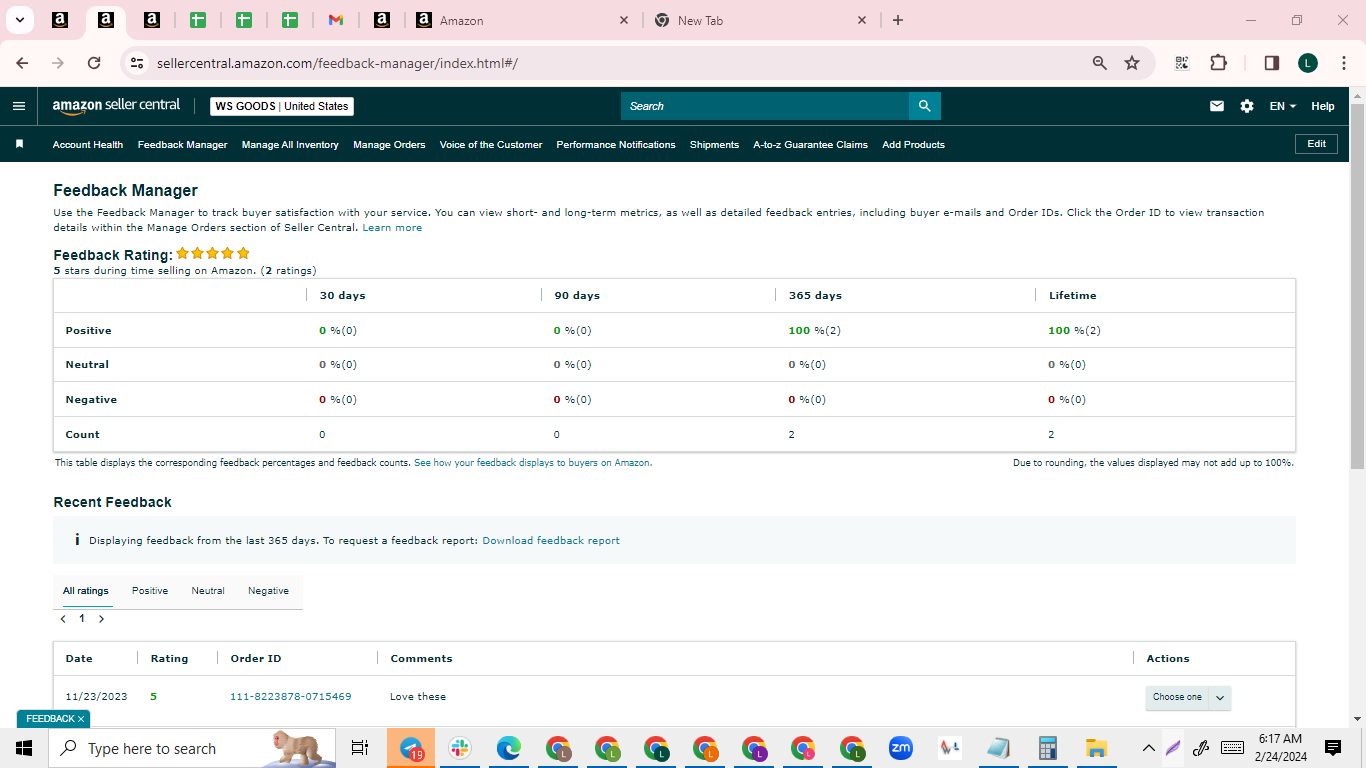Viewport: 1366px width, 768px height.
Task: Open Calculator from the taskbar
Action: (1048, 748)
